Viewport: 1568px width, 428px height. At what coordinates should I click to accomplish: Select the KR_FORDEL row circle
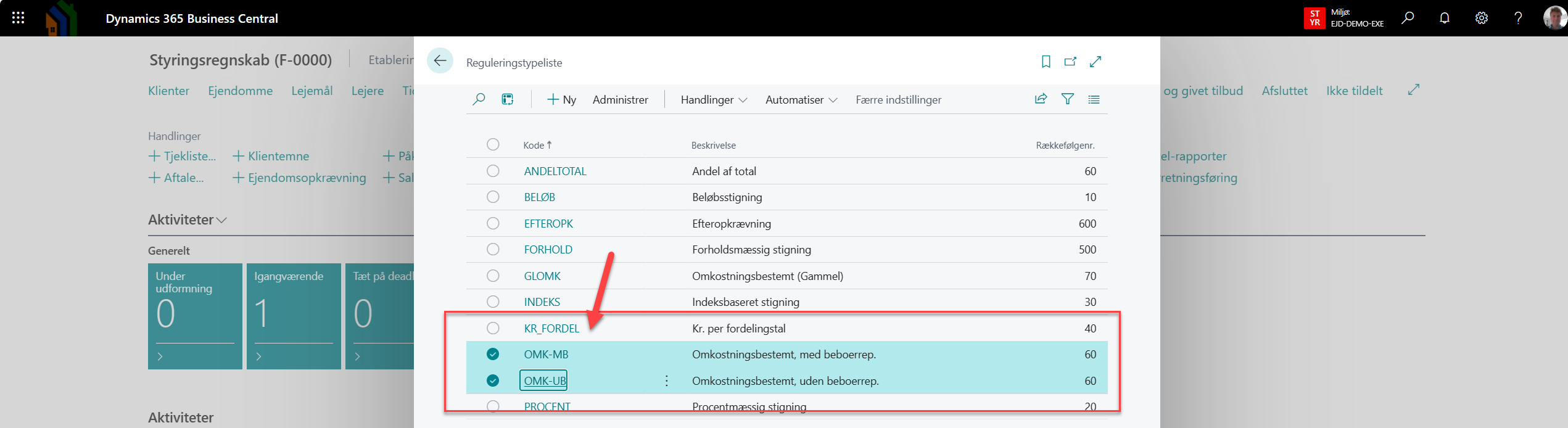pyautogui.click(x=493, y=328)
